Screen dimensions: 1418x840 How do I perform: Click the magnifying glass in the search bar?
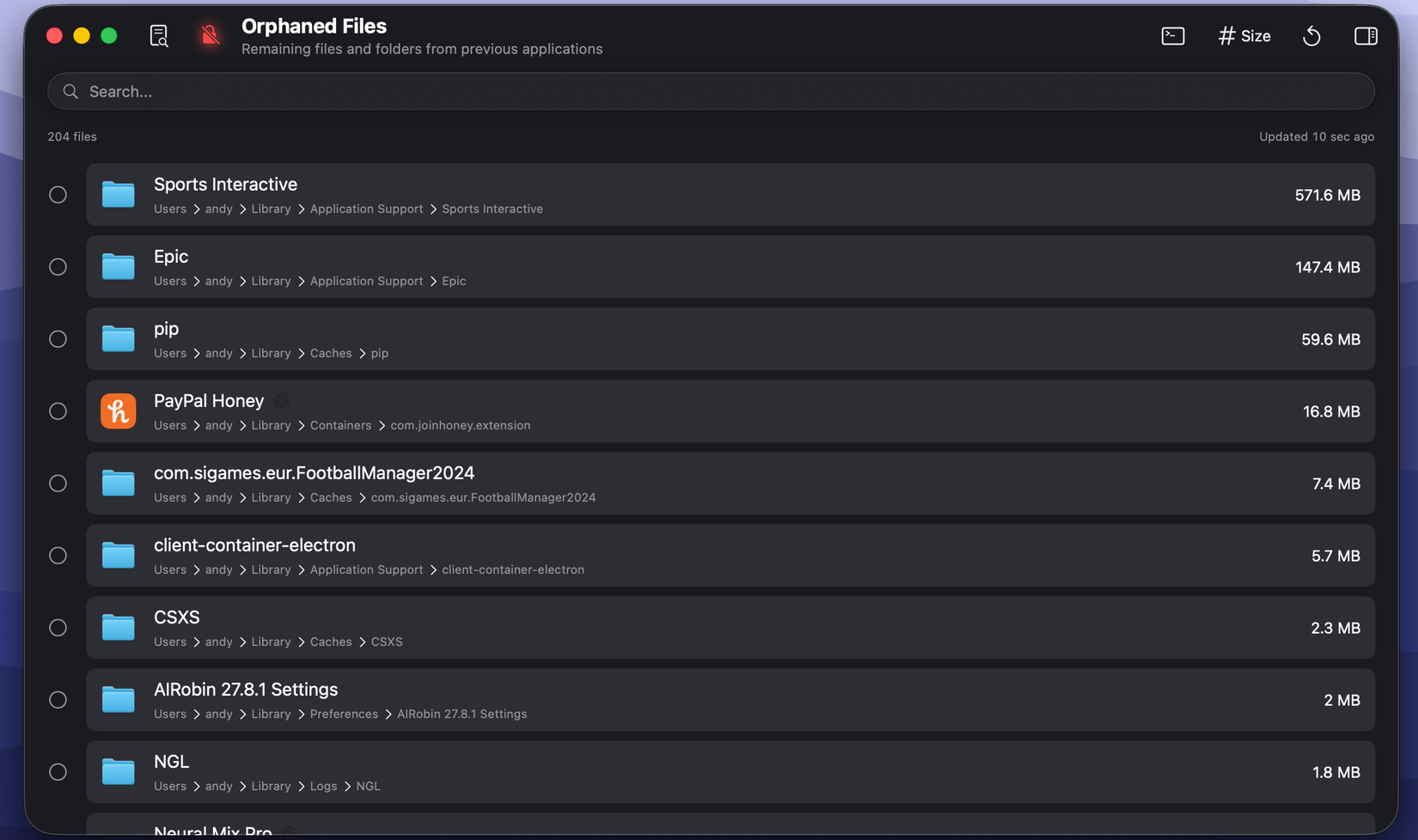tap(70, 91)
